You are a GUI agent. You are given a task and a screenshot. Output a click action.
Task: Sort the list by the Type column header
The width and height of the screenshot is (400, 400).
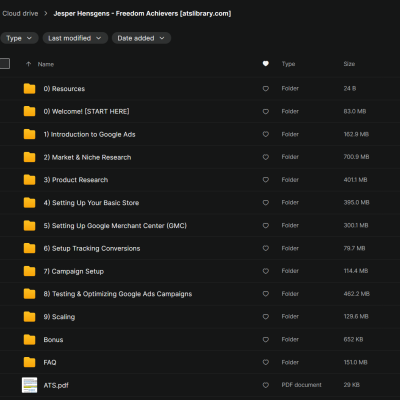(x=288, y=64)
